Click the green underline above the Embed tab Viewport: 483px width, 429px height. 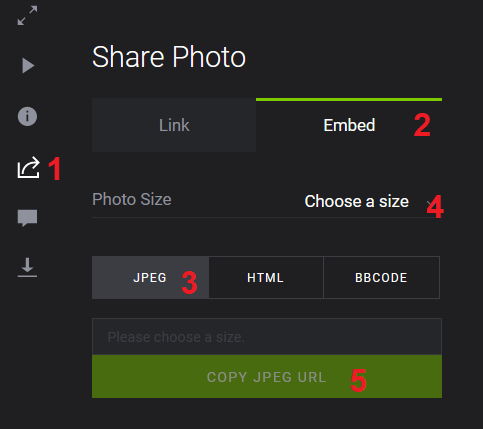[x=349, y=99]
